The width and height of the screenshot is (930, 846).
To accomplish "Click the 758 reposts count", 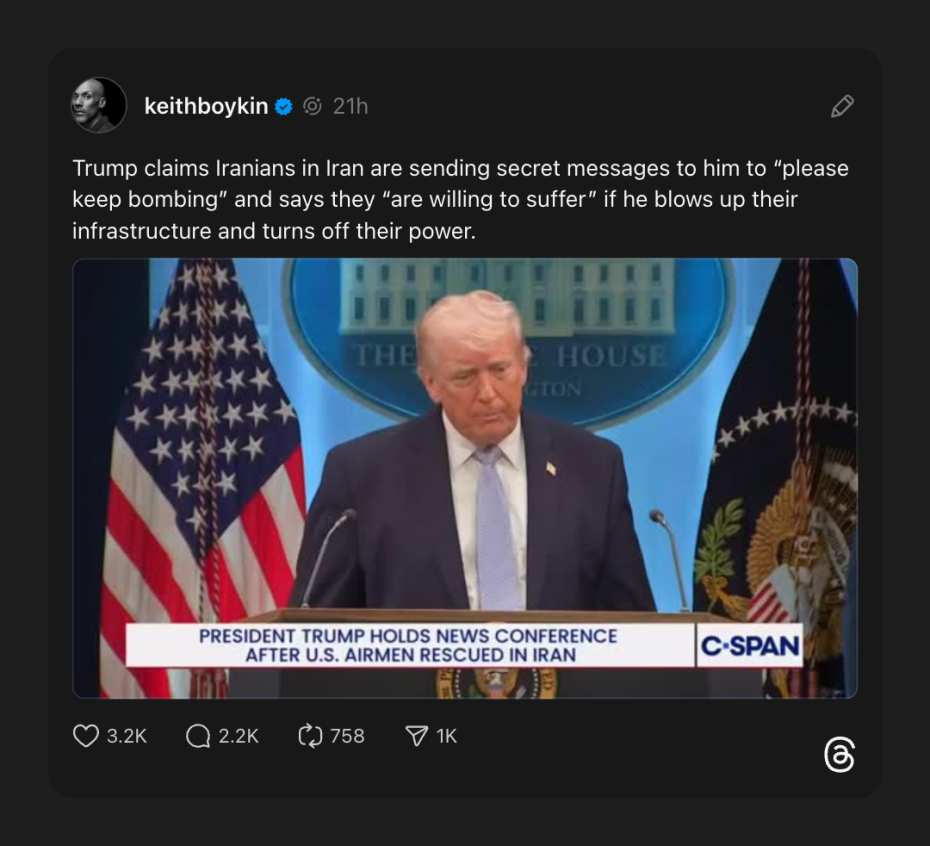I will [x=347, y=736].
